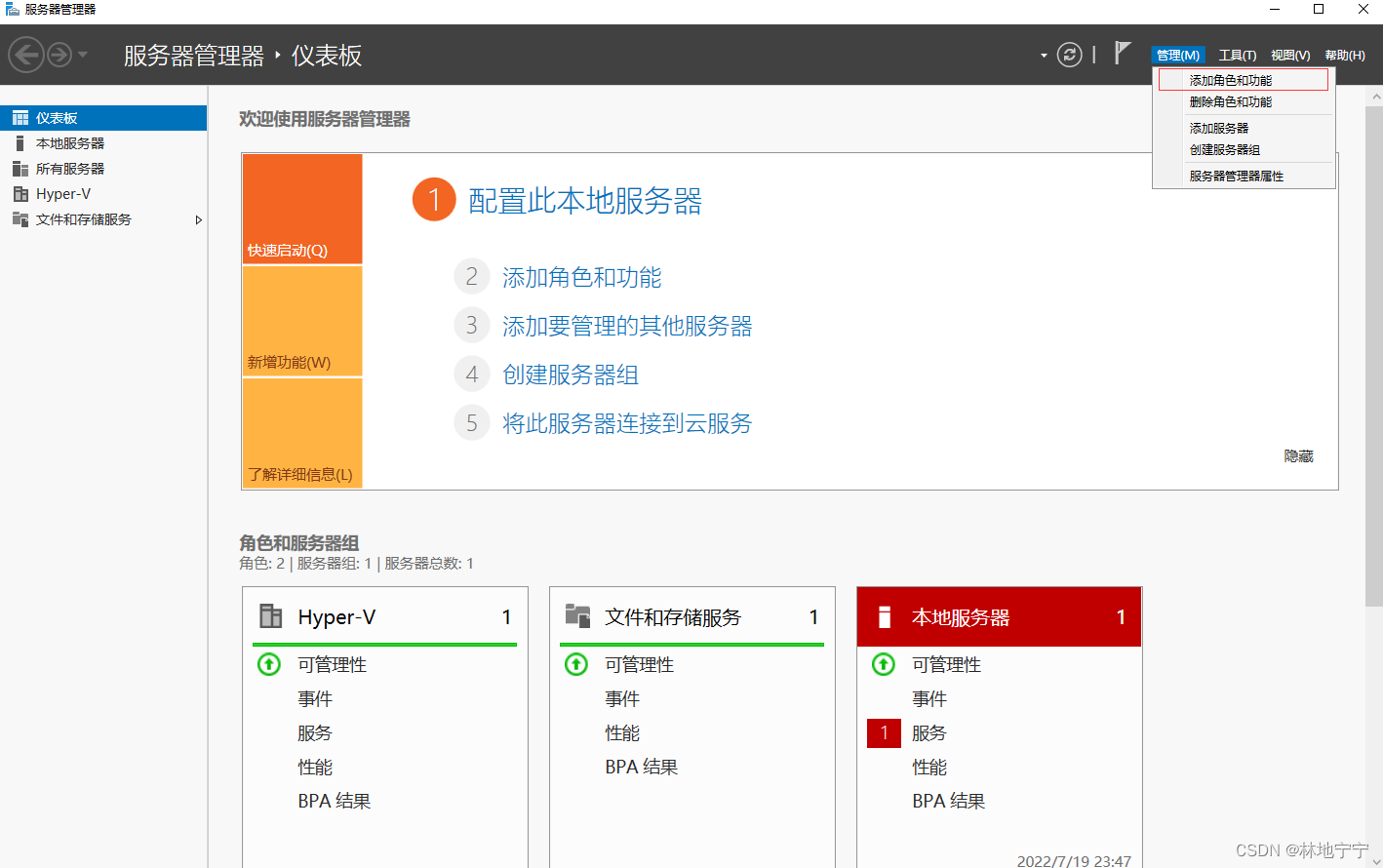Click the 文件和存储服务 tile icon

[578, 616]
